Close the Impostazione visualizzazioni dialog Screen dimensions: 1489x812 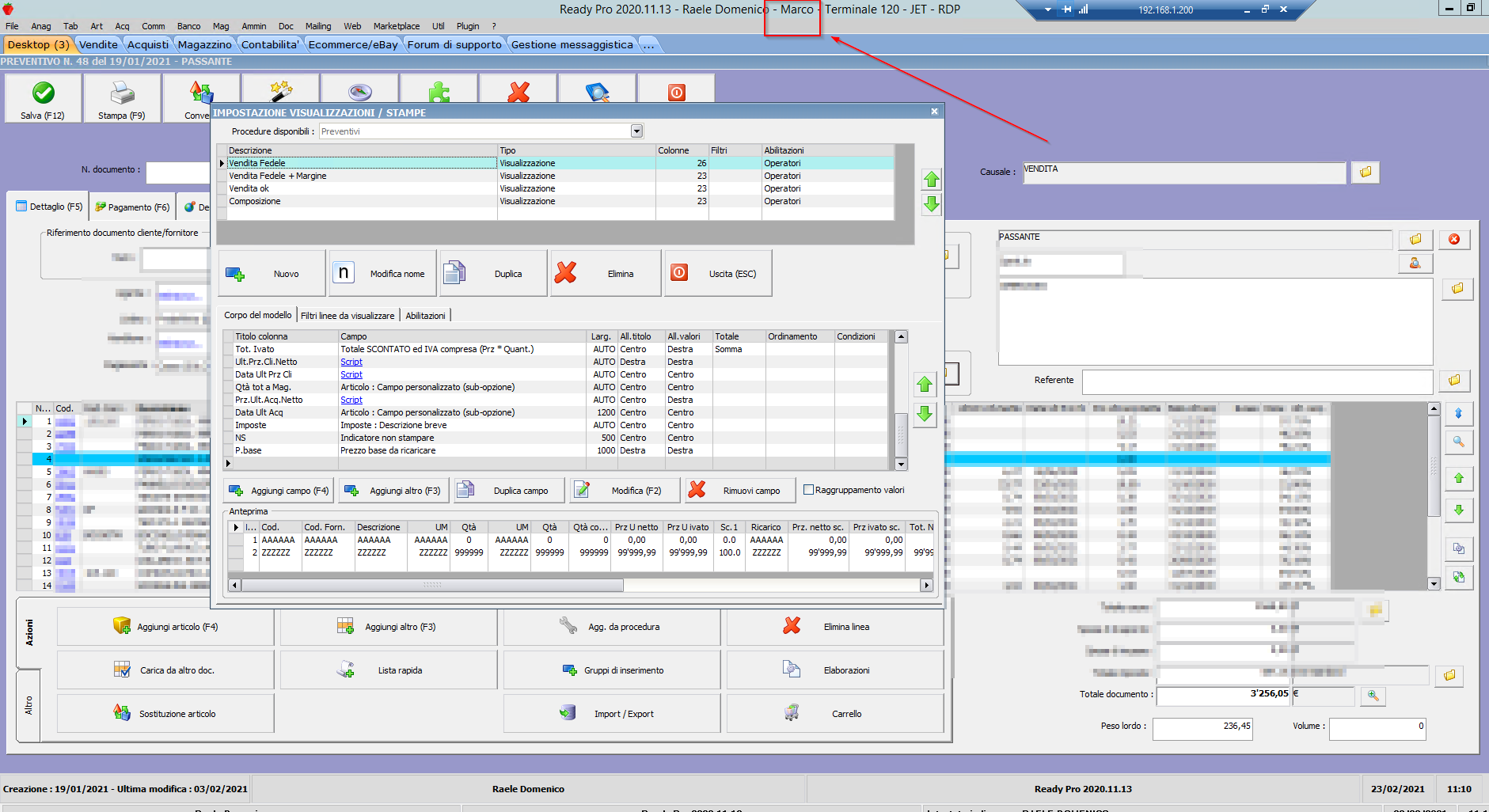[934, 112]
